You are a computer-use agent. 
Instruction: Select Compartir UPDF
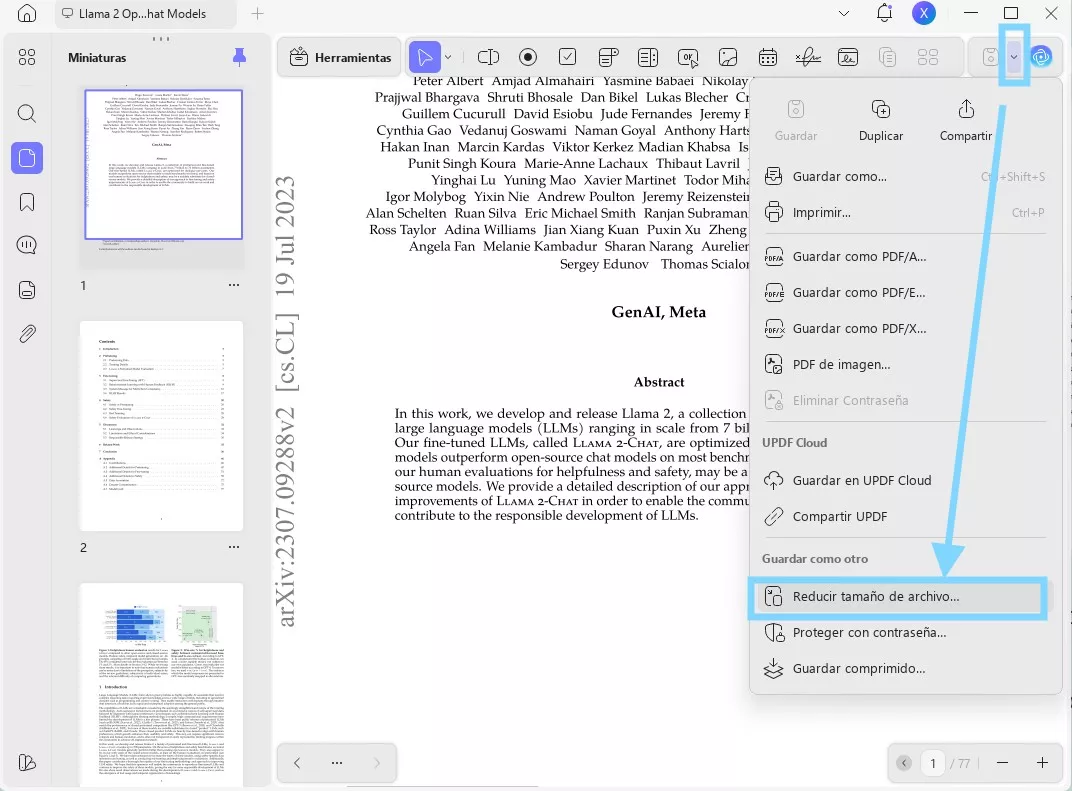click(x=904, y=517)
